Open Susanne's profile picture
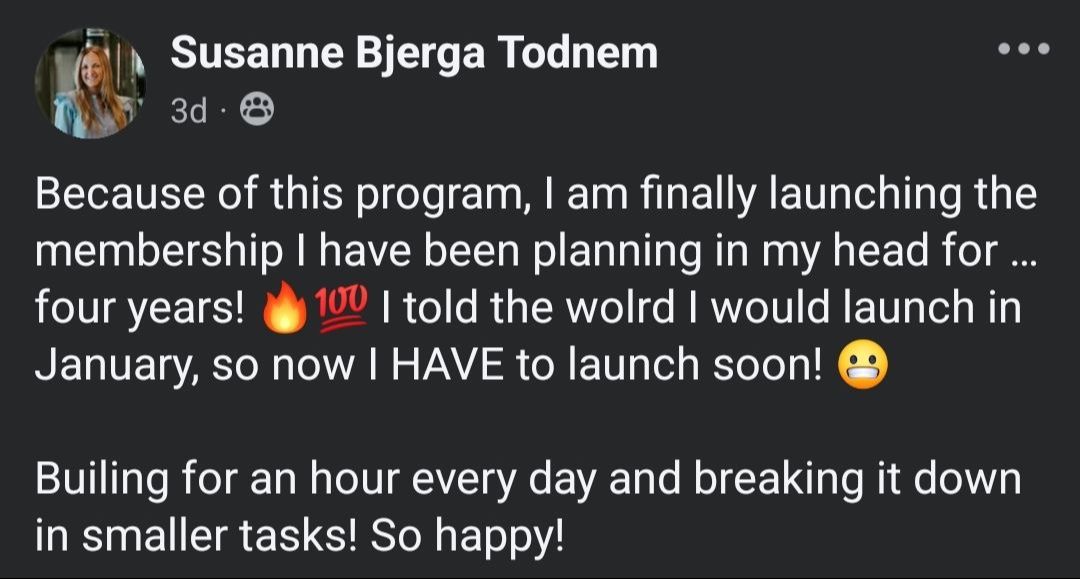This screenshot has width=1080, height=579. tap(90, 83)
